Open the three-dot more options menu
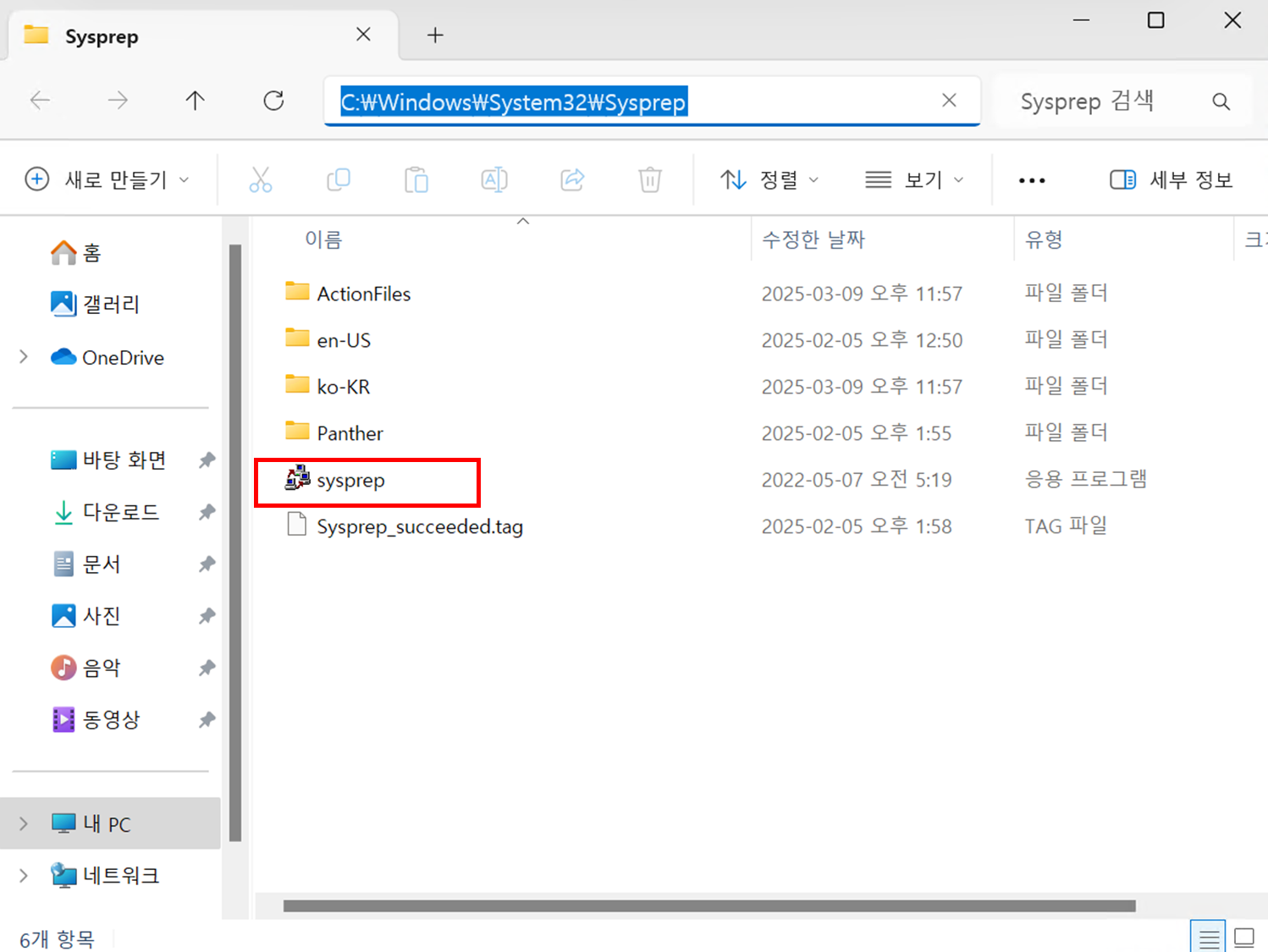Viewport: 1268px width, 952px height. point(1032,180)
